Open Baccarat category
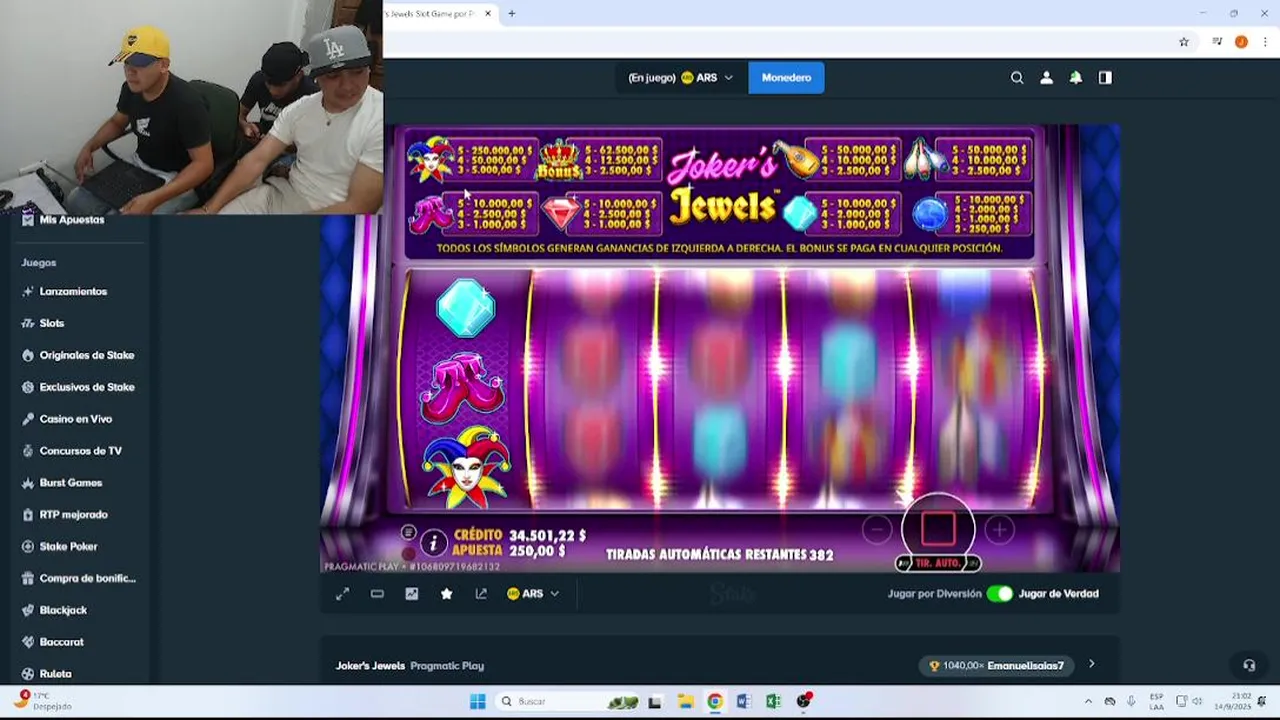This screenshot has width=1280, height=720. coord(62,643)
